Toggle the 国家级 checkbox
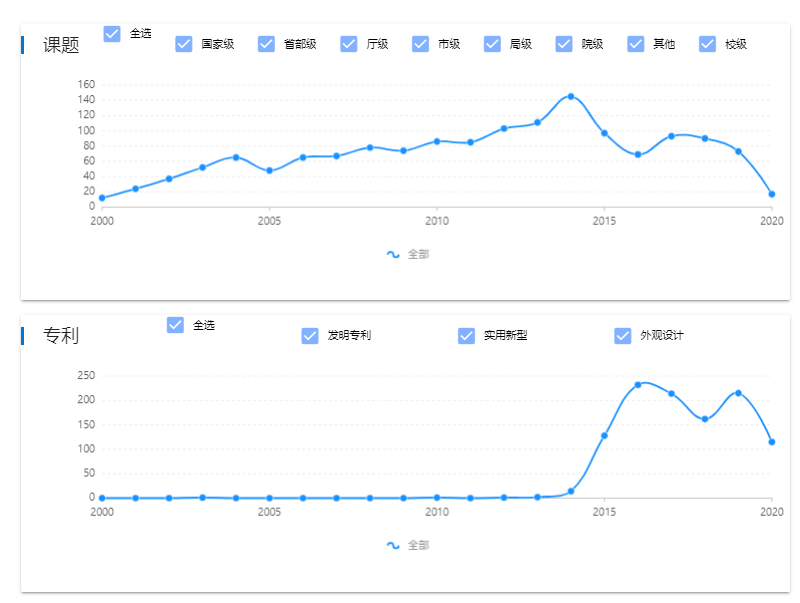 [x=184, y=44]
